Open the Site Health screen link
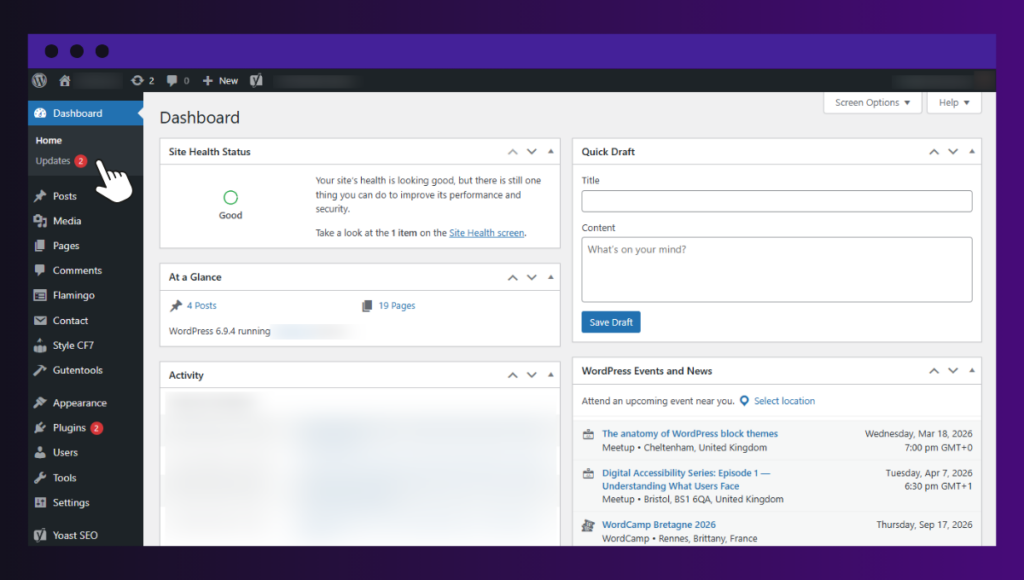 pyautogui.click(x=487, y=232)
